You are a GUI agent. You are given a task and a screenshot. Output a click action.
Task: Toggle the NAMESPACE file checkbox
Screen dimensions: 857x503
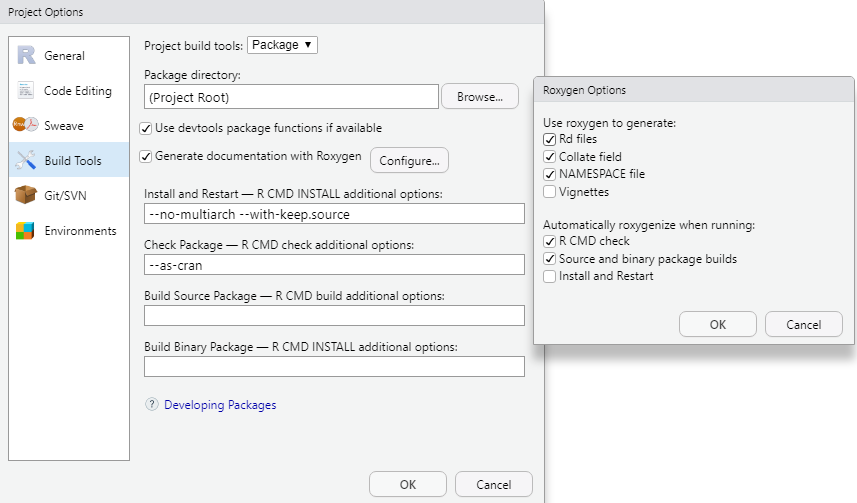tap(549, 174)
